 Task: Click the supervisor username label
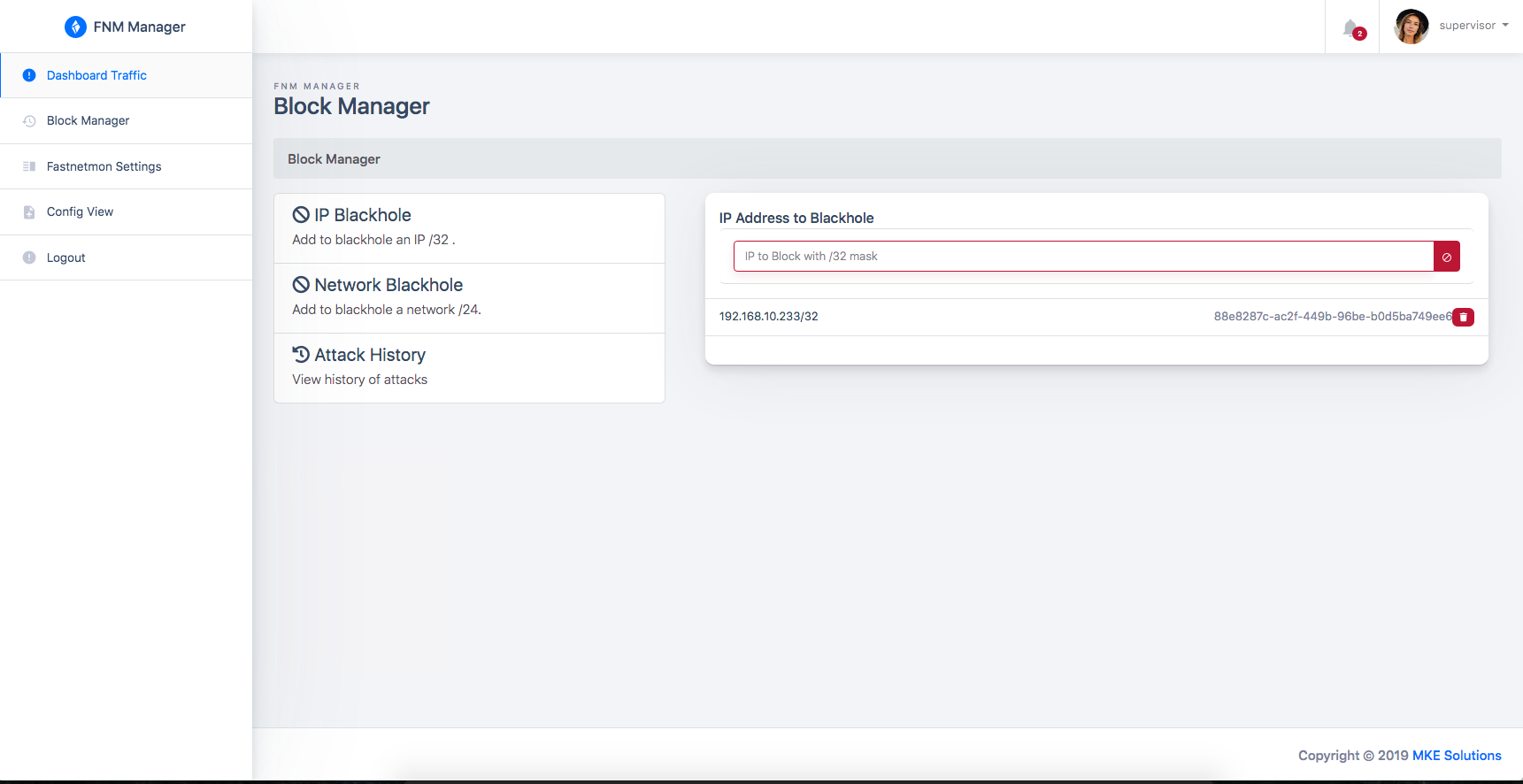(1467, 26)
